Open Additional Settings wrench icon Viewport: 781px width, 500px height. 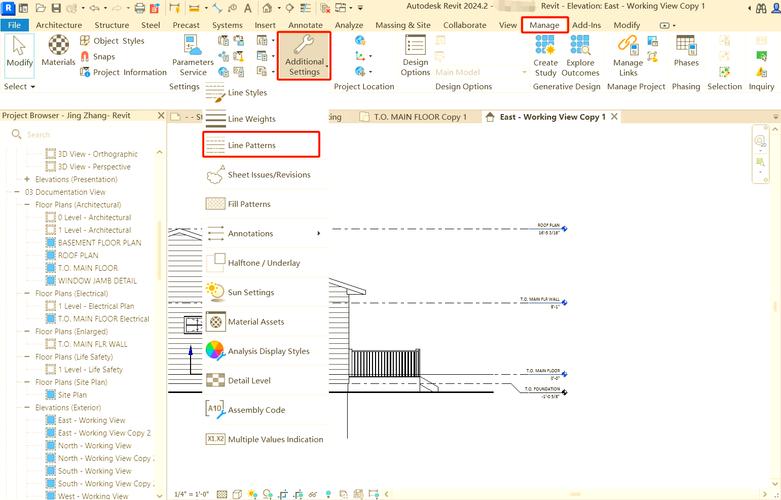(304, 46)
